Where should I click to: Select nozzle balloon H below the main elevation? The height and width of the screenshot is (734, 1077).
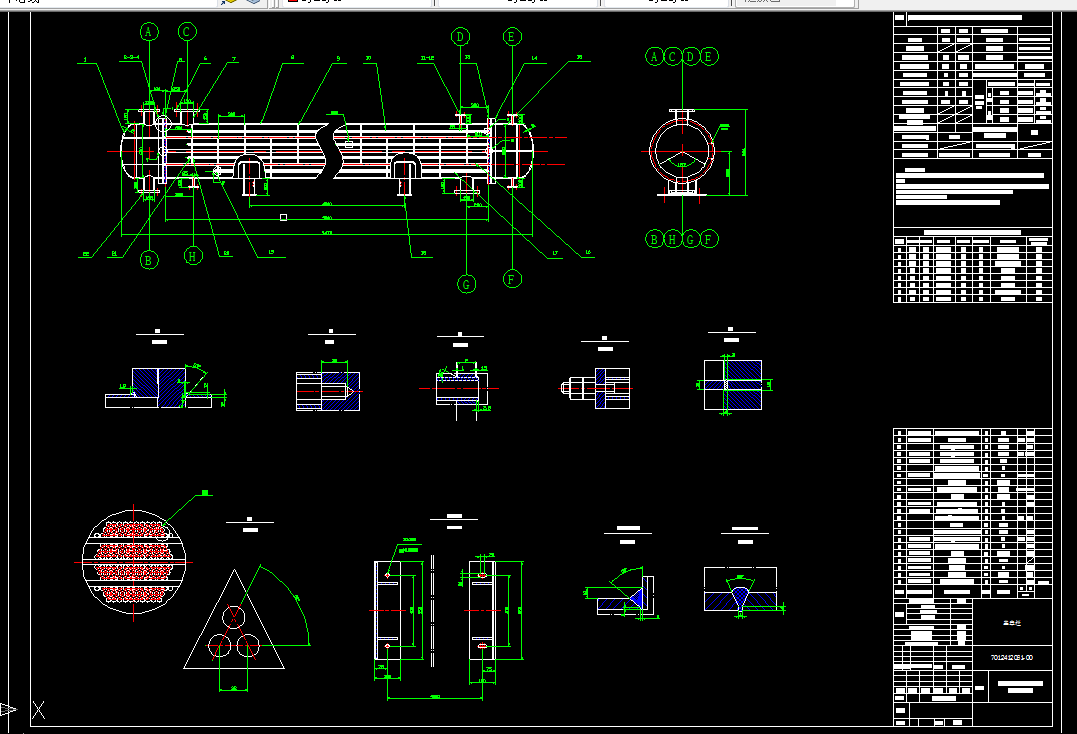click(x=193, y=256)
